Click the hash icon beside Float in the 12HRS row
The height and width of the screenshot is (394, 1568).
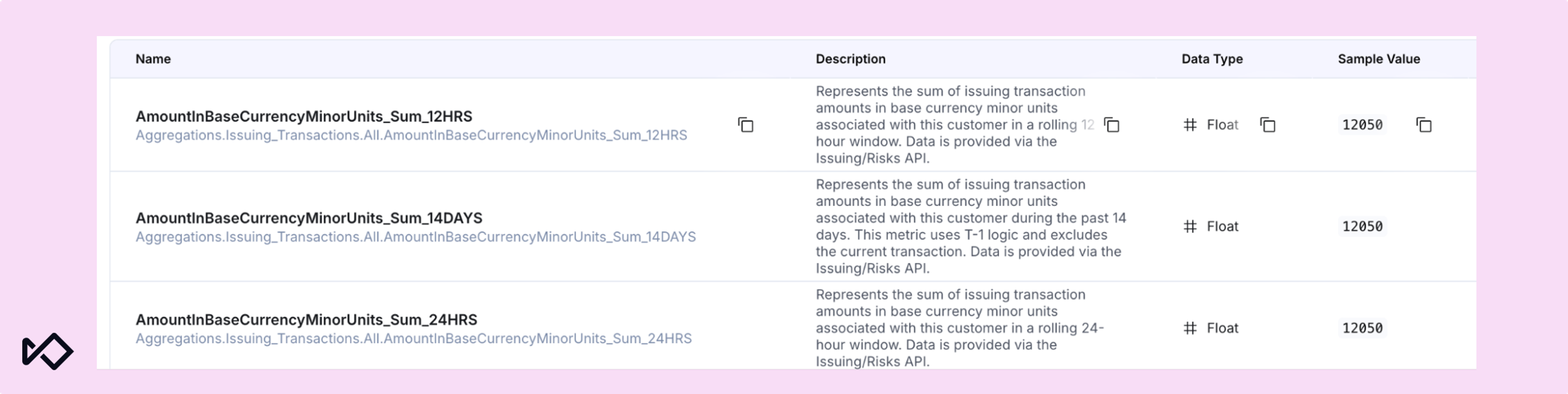[1190, 125]
